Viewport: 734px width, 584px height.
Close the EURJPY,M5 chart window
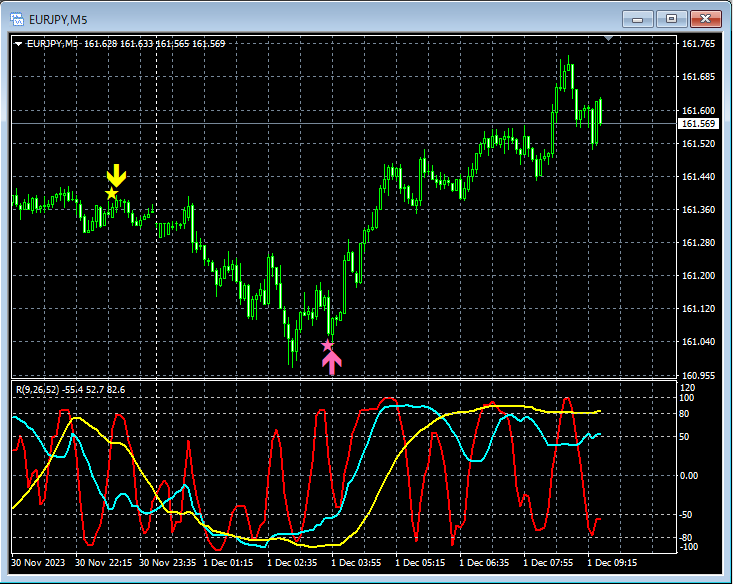[705, 19]
